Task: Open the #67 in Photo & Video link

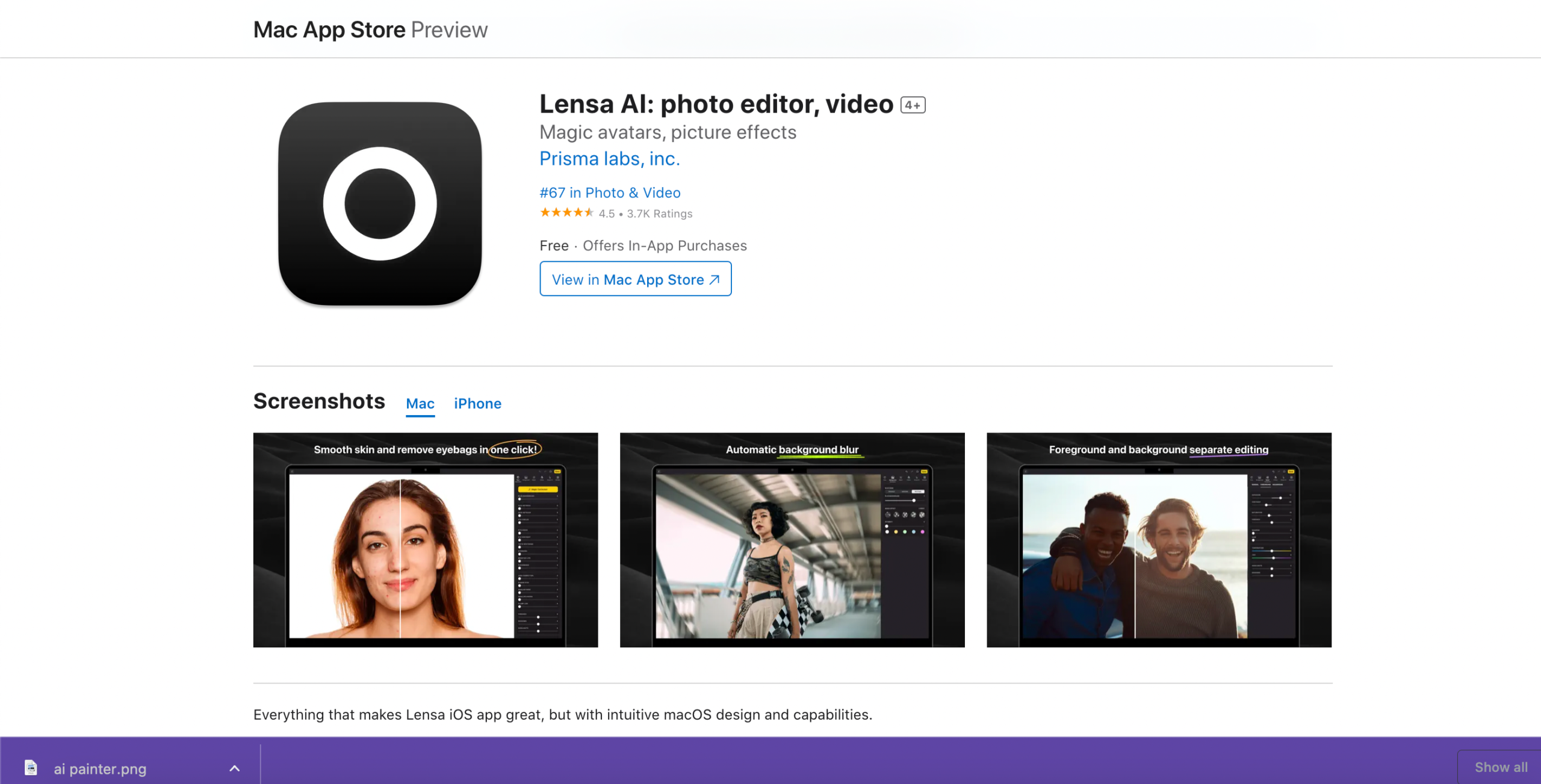Action: tap(610, 193)
